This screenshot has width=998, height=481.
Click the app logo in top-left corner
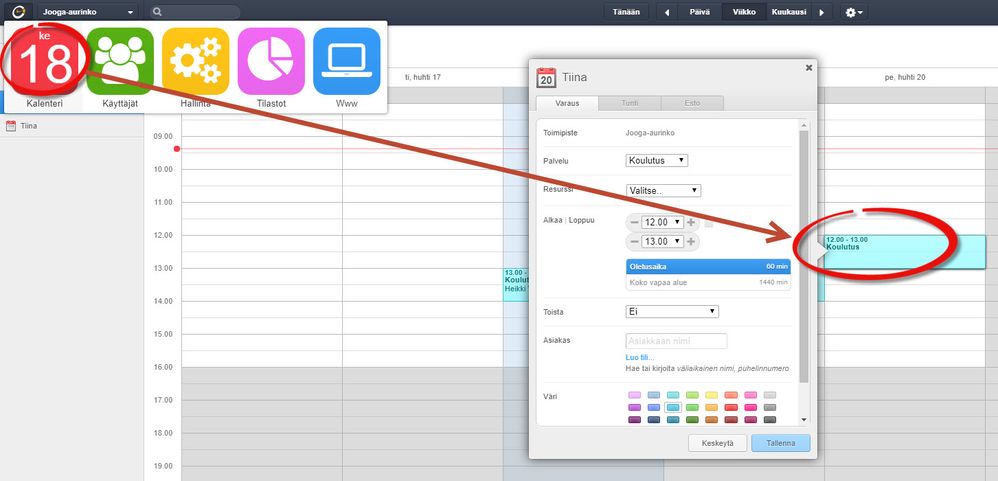click(18, 11)
